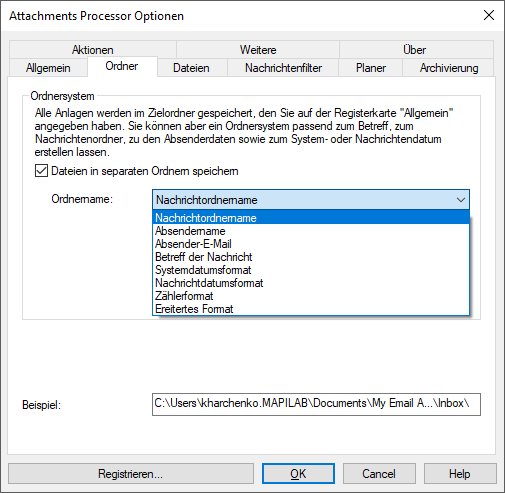Uncheck Dateien in separaten Ordnern speichern checkbox
Image resolution: width=505 pixels, height=493 pixels.
tap(41, 171)
